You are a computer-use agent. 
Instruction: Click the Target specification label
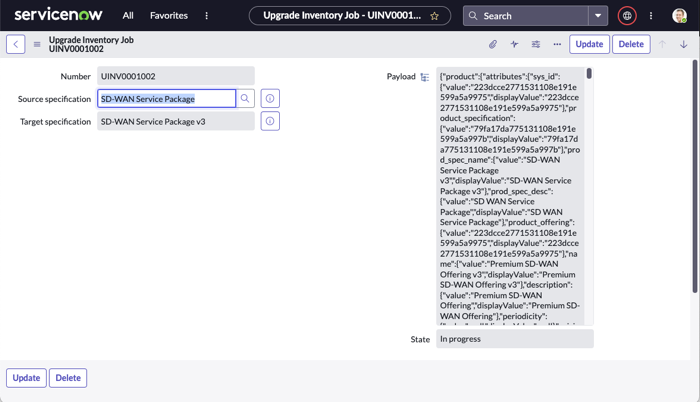pyautogui.click(x=55, y=122)
